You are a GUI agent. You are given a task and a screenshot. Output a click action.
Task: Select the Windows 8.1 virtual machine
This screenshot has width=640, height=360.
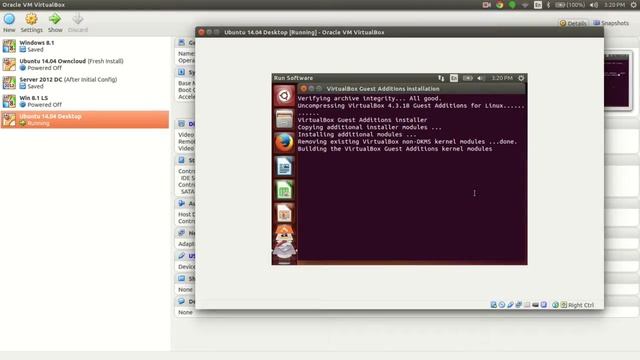coord(85,46)
